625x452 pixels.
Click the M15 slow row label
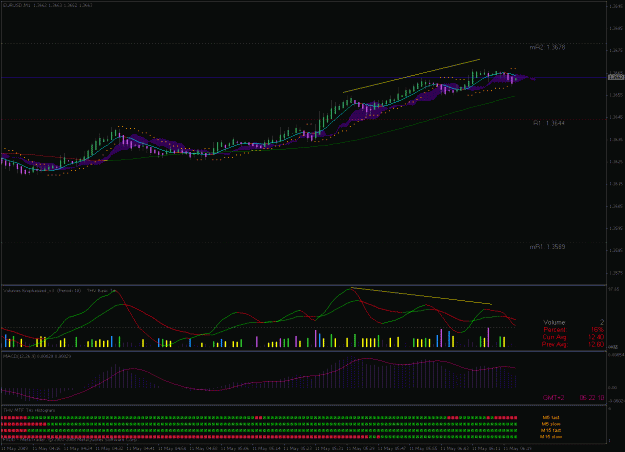point(551,437)
